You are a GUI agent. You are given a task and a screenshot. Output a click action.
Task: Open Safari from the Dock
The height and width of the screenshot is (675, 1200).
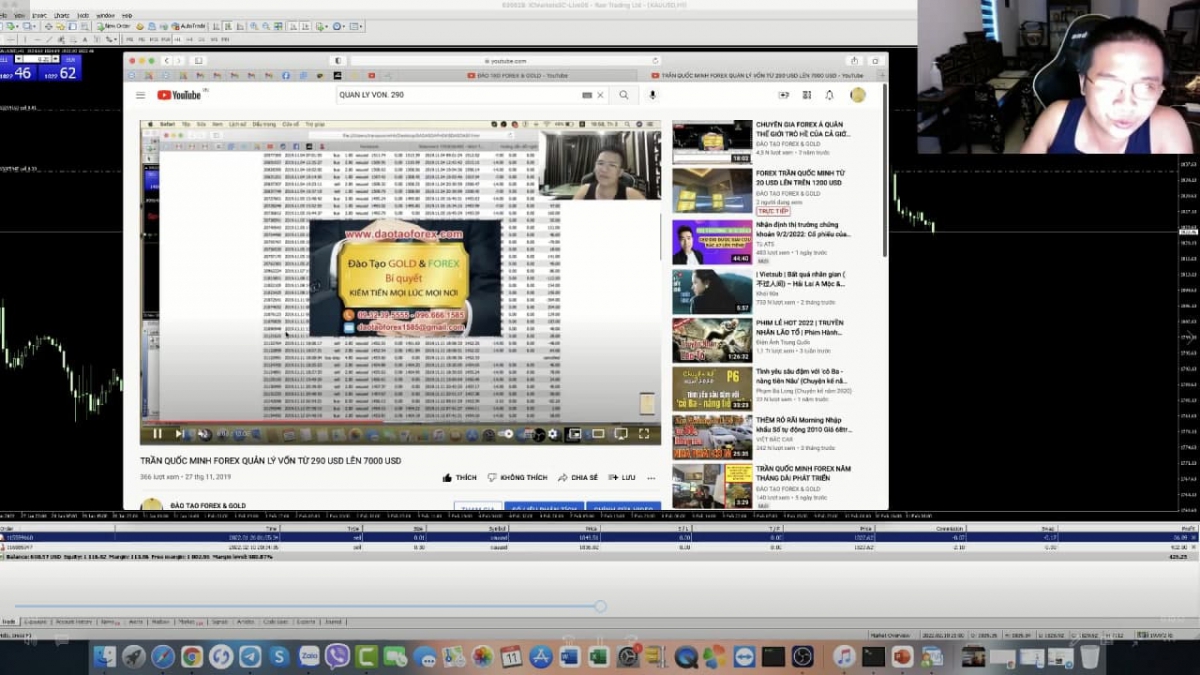point(163,656)
